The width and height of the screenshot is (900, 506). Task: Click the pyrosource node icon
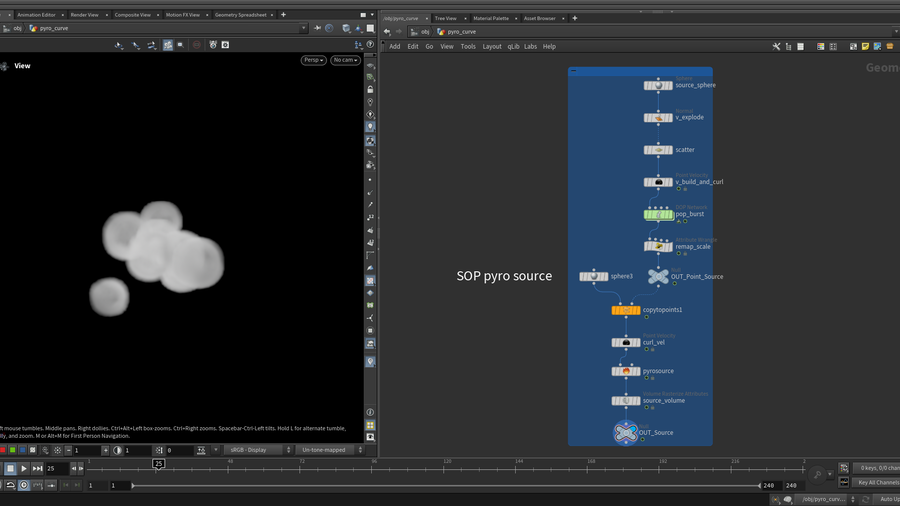[626, 371]
